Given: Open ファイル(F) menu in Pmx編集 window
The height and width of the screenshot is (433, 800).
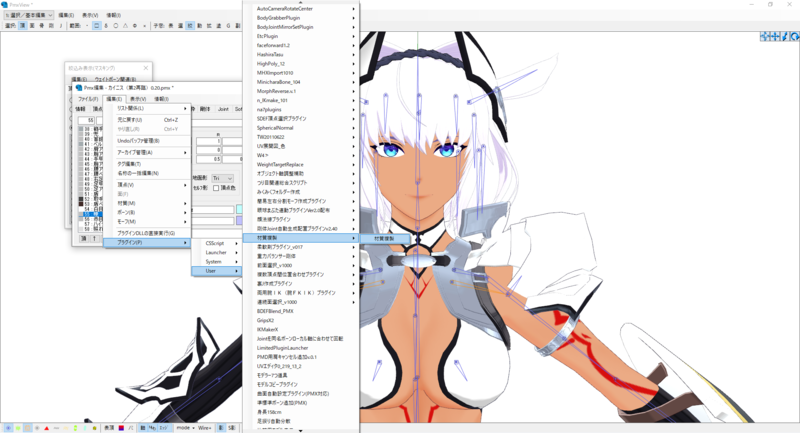Looking at the screenshot, I should [x=88, y=99].
